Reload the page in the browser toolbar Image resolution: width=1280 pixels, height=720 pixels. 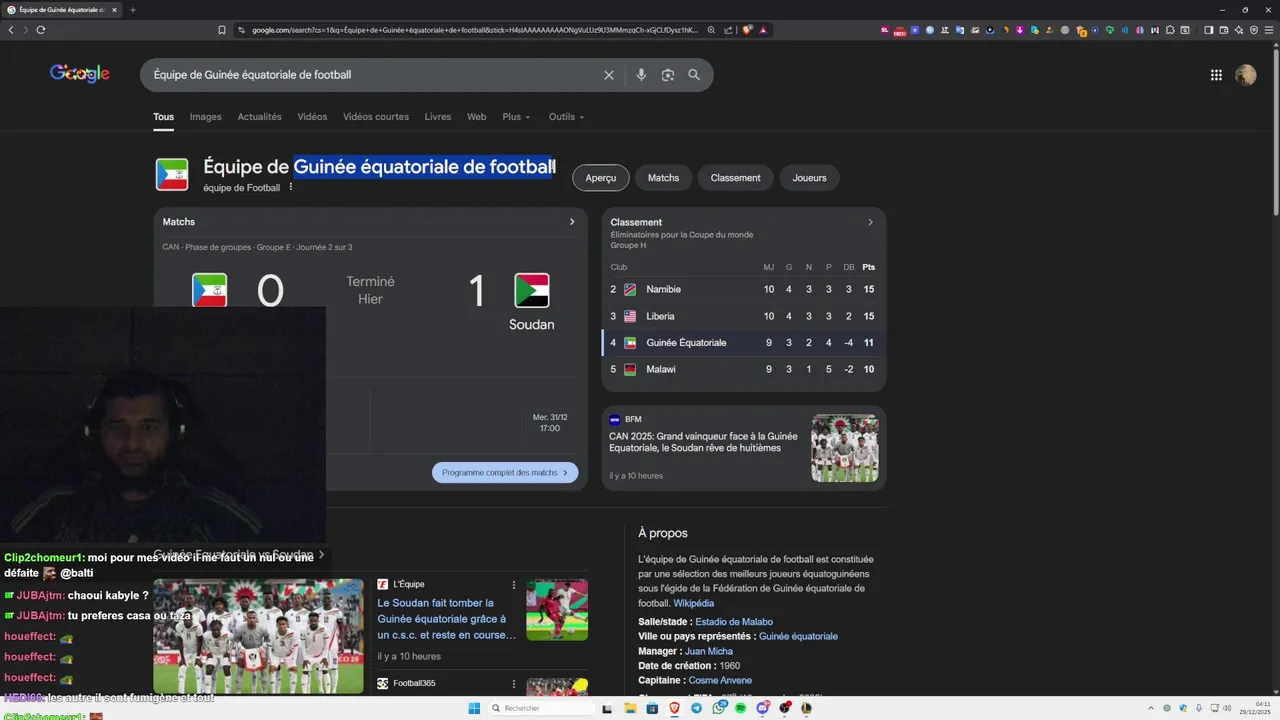[x=41, y=30]
